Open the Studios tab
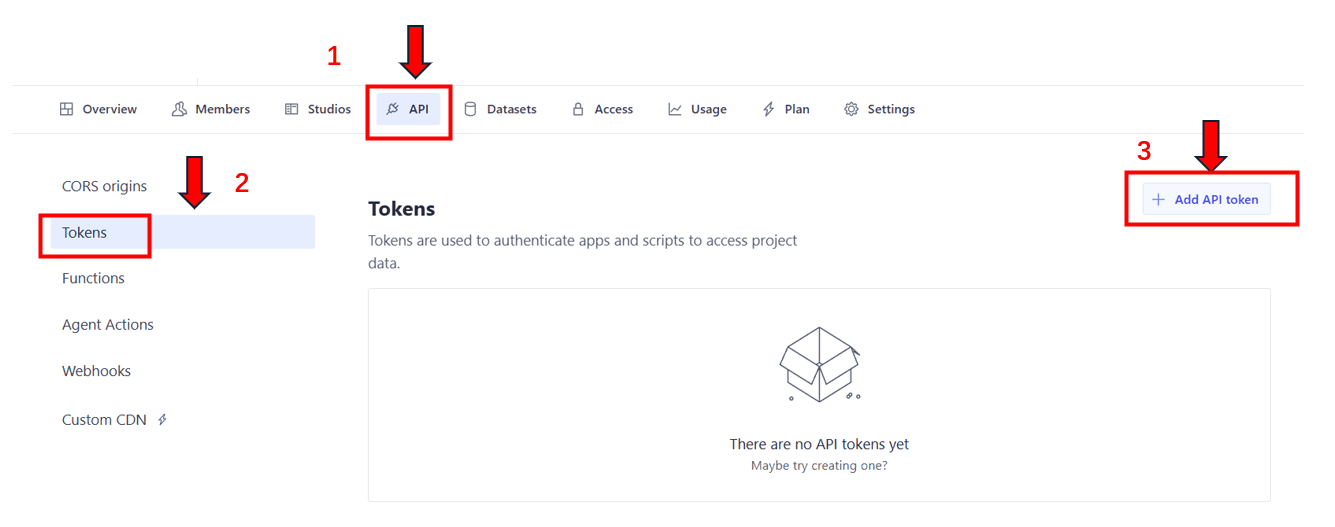 318,109
